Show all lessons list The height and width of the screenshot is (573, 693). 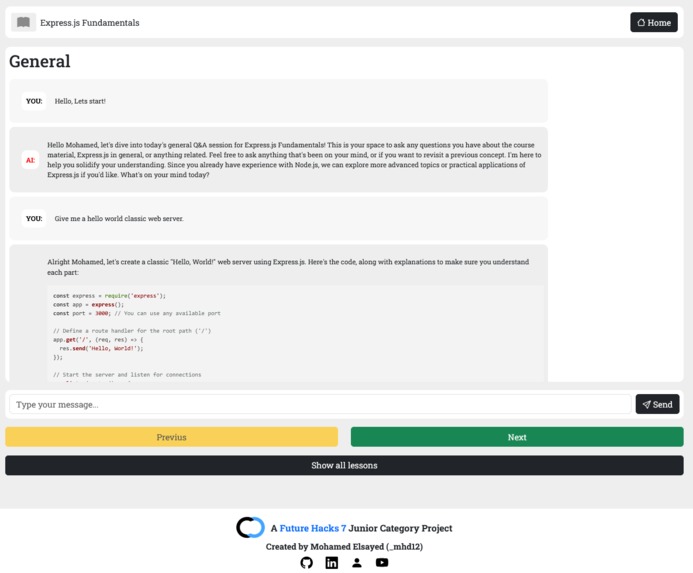(x=344, y=465)
